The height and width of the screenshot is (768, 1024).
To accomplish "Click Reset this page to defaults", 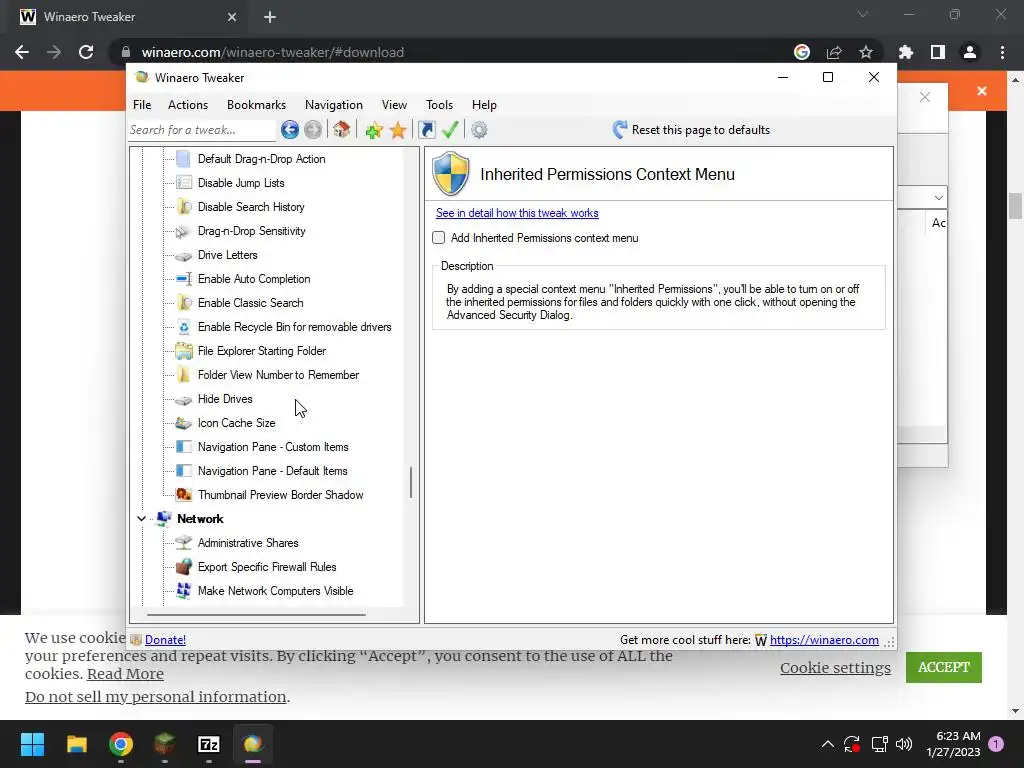I will click(x=692, y=130).
